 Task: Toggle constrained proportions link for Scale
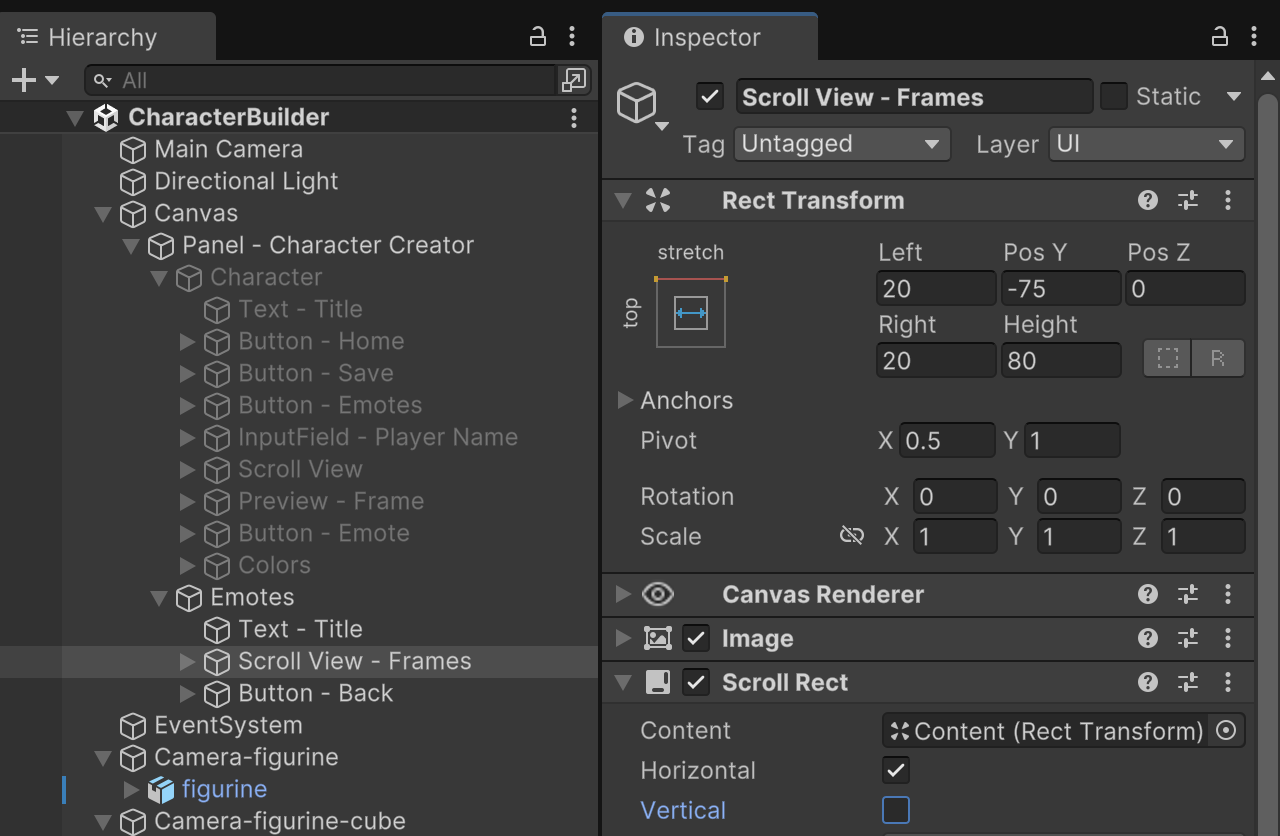(x=851, y=536)
